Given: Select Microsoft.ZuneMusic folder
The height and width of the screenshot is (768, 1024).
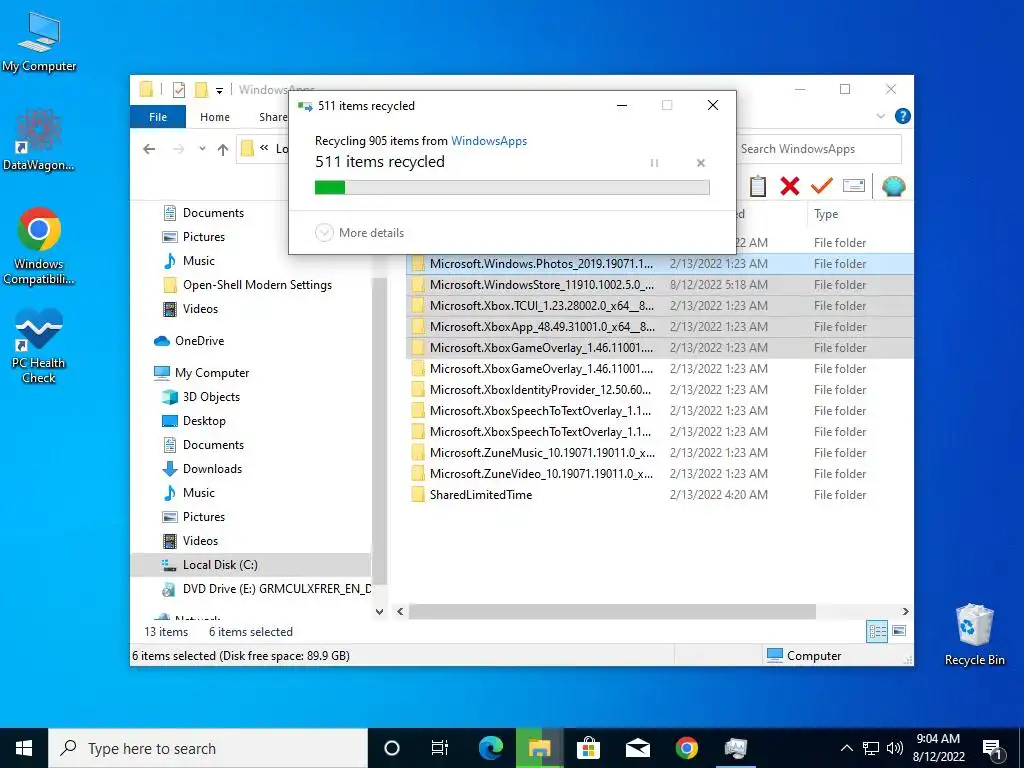Looking at the screenshot, I should pyautogui.click(x=660, y=453).
